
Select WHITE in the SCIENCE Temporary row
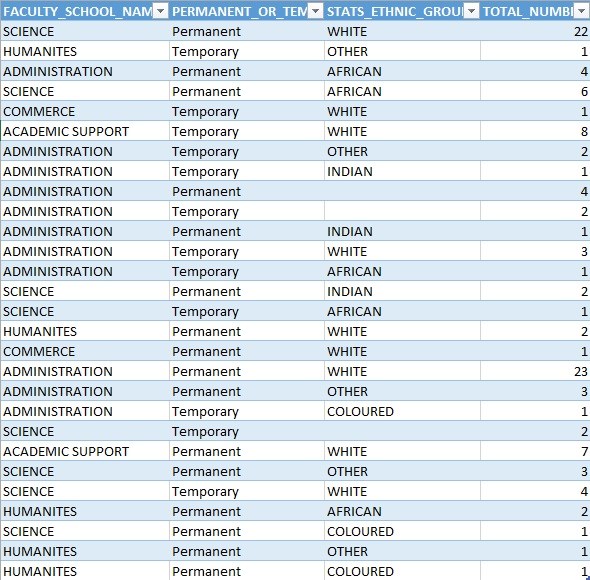pyautogui.click(x=347, y=492)
